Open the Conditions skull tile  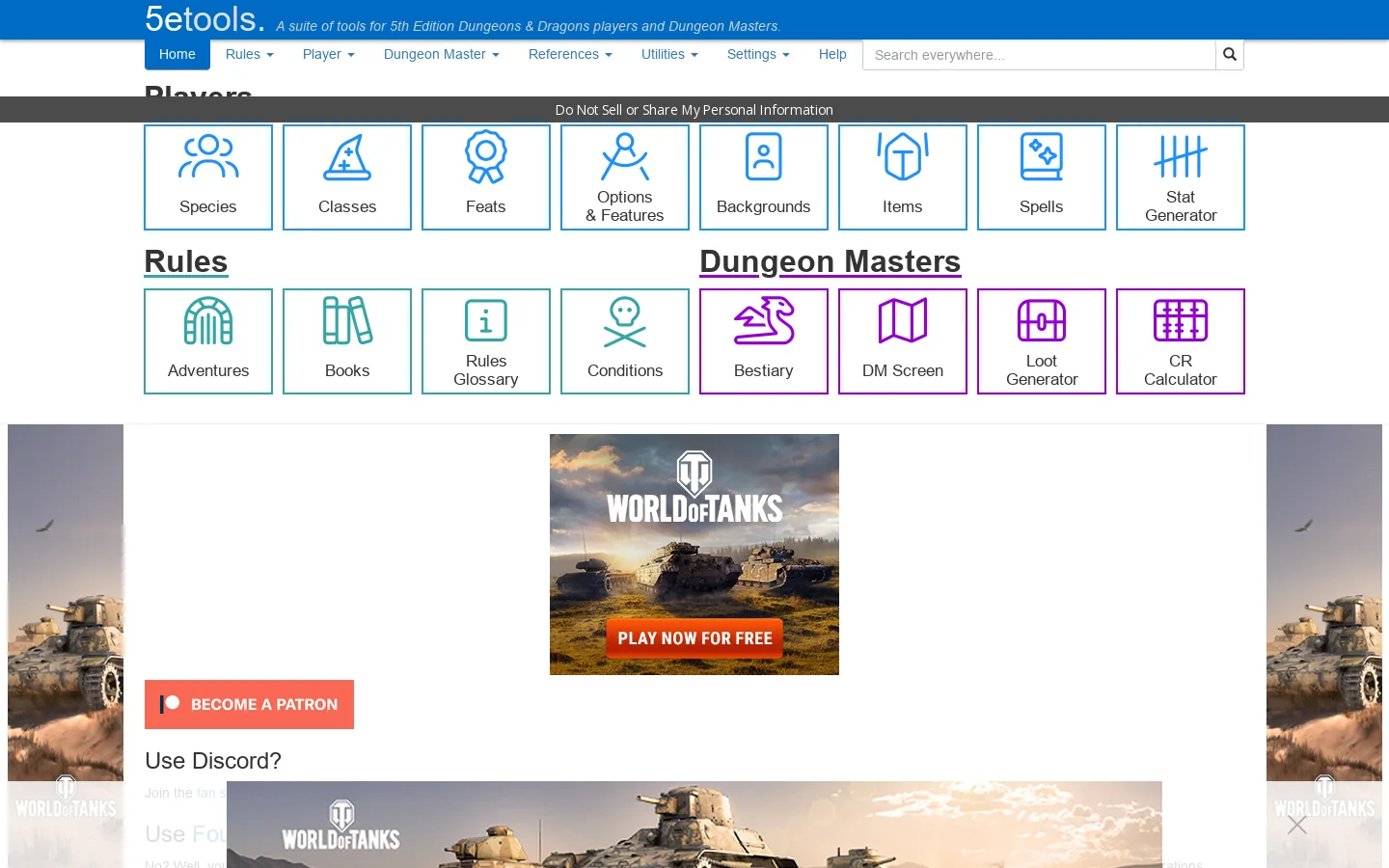[625, 341]
